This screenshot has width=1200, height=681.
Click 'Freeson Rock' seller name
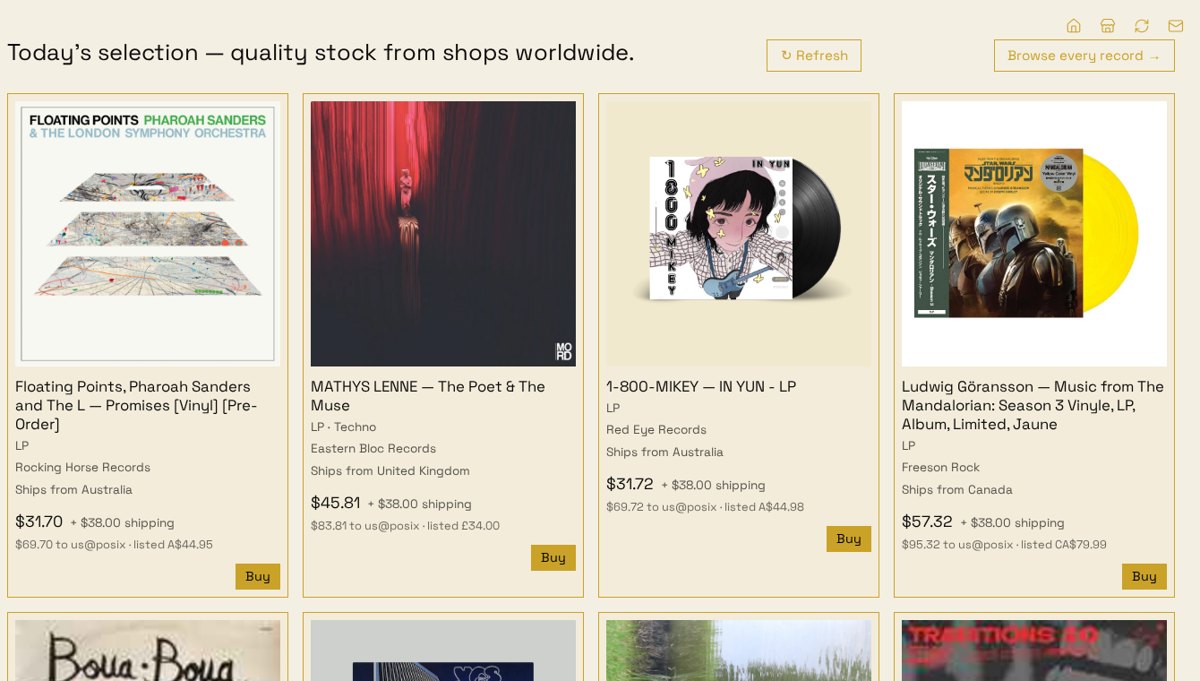(x=941, y=468)
